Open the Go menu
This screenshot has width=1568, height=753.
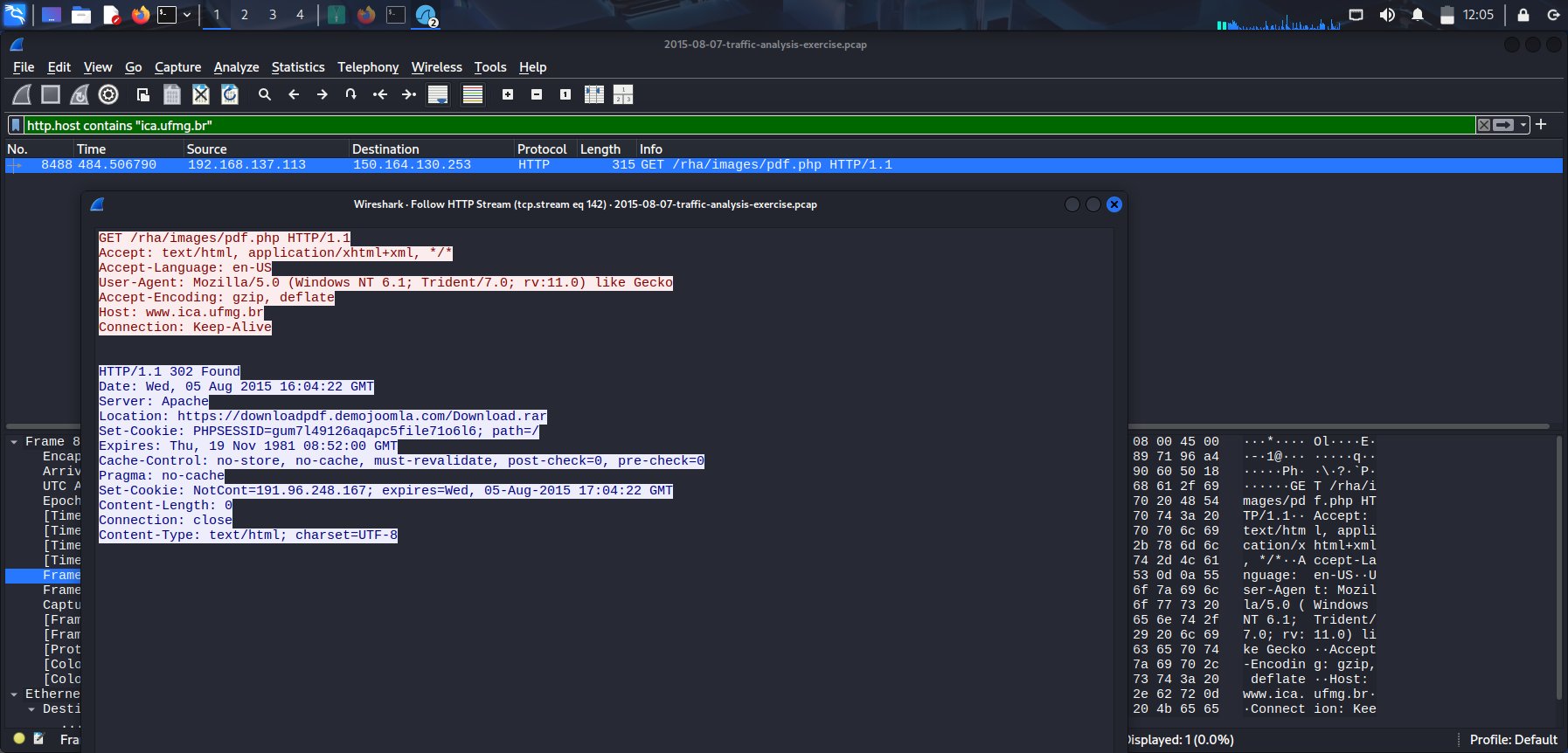(134, 67)
